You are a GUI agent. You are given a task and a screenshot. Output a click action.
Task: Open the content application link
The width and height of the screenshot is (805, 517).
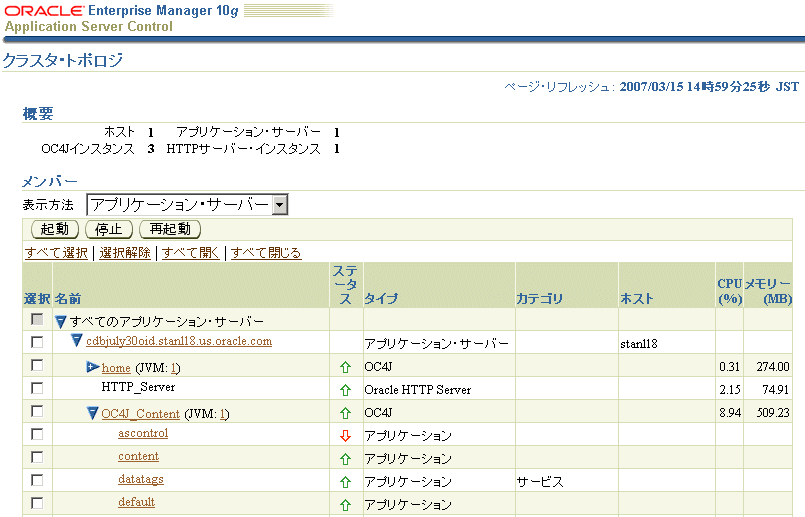point(139,456)
